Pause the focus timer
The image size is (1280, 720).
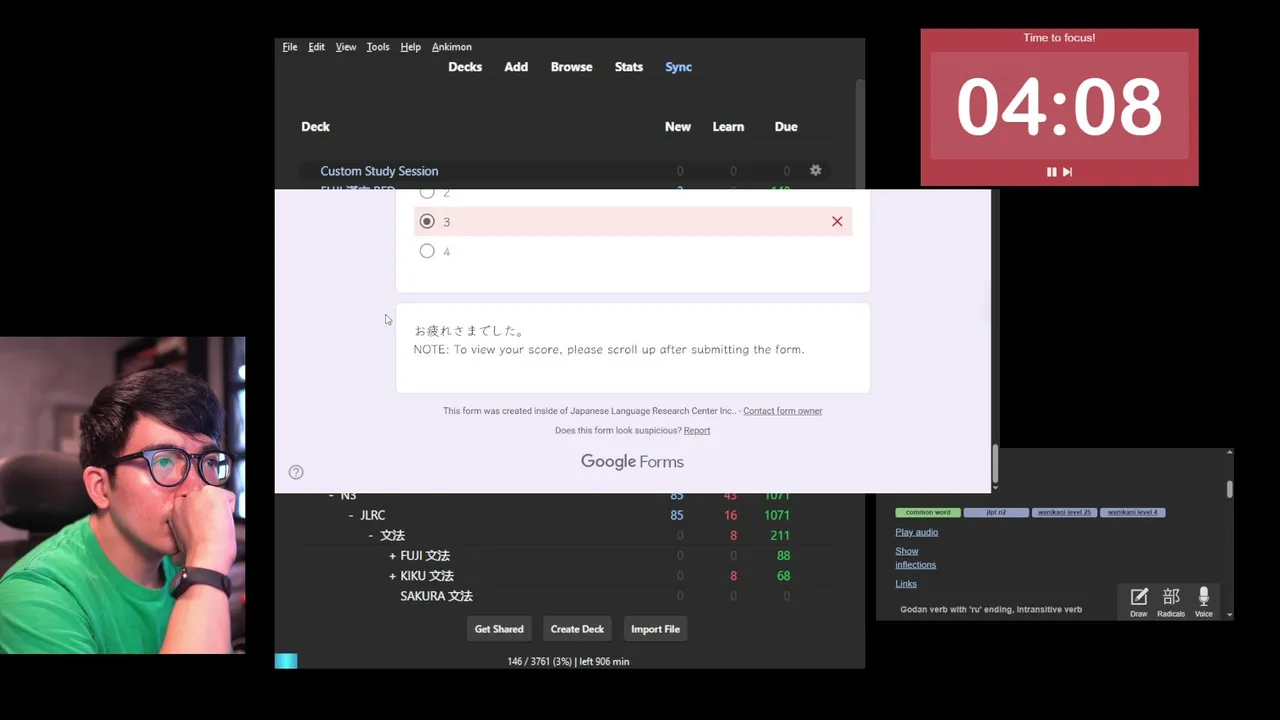point(1051,172)
